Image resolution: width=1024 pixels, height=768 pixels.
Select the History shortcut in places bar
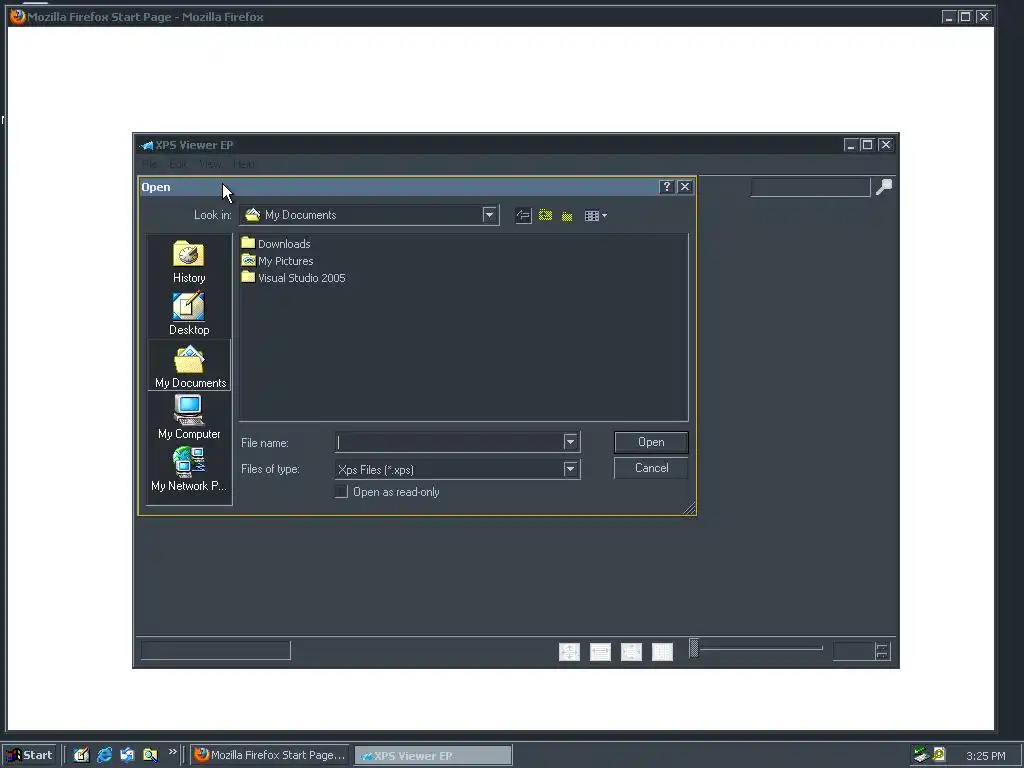[x=189, y=262]
